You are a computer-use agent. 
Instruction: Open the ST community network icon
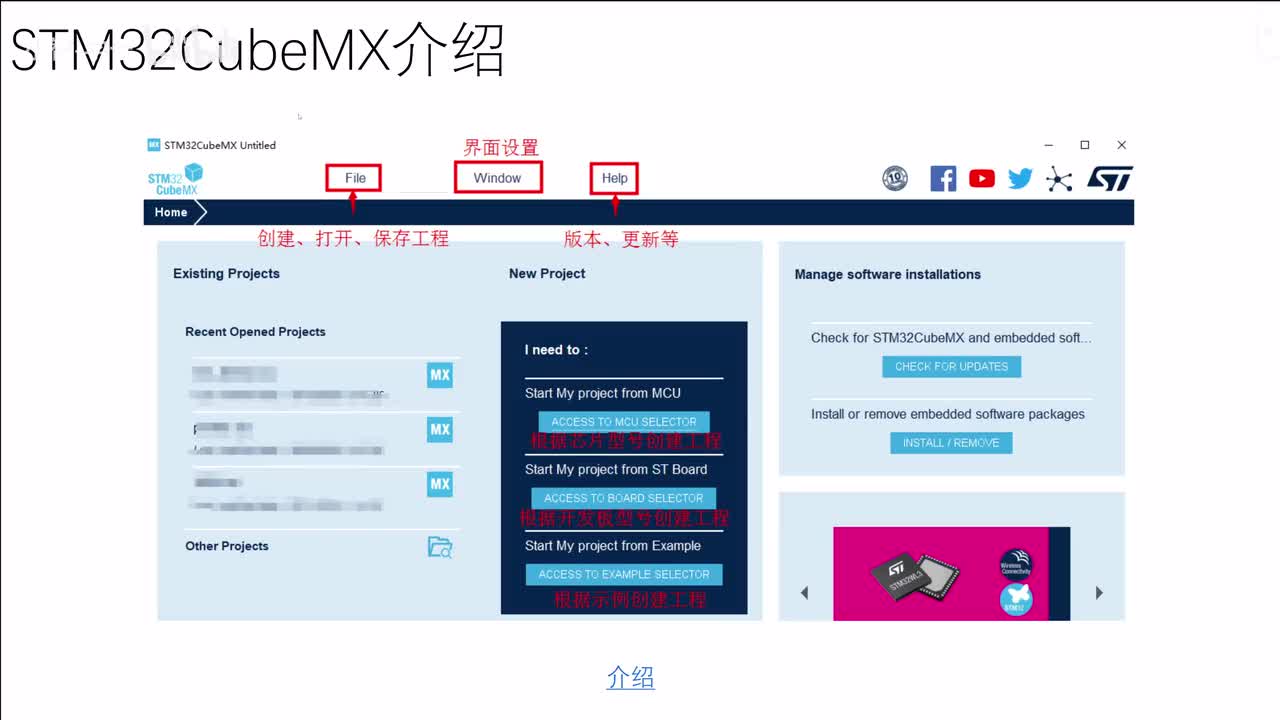coord(1059,179)
